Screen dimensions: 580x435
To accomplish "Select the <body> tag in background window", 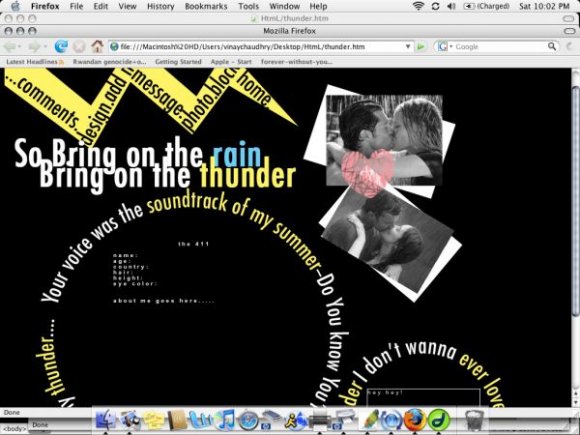I will tap(14, 429).
